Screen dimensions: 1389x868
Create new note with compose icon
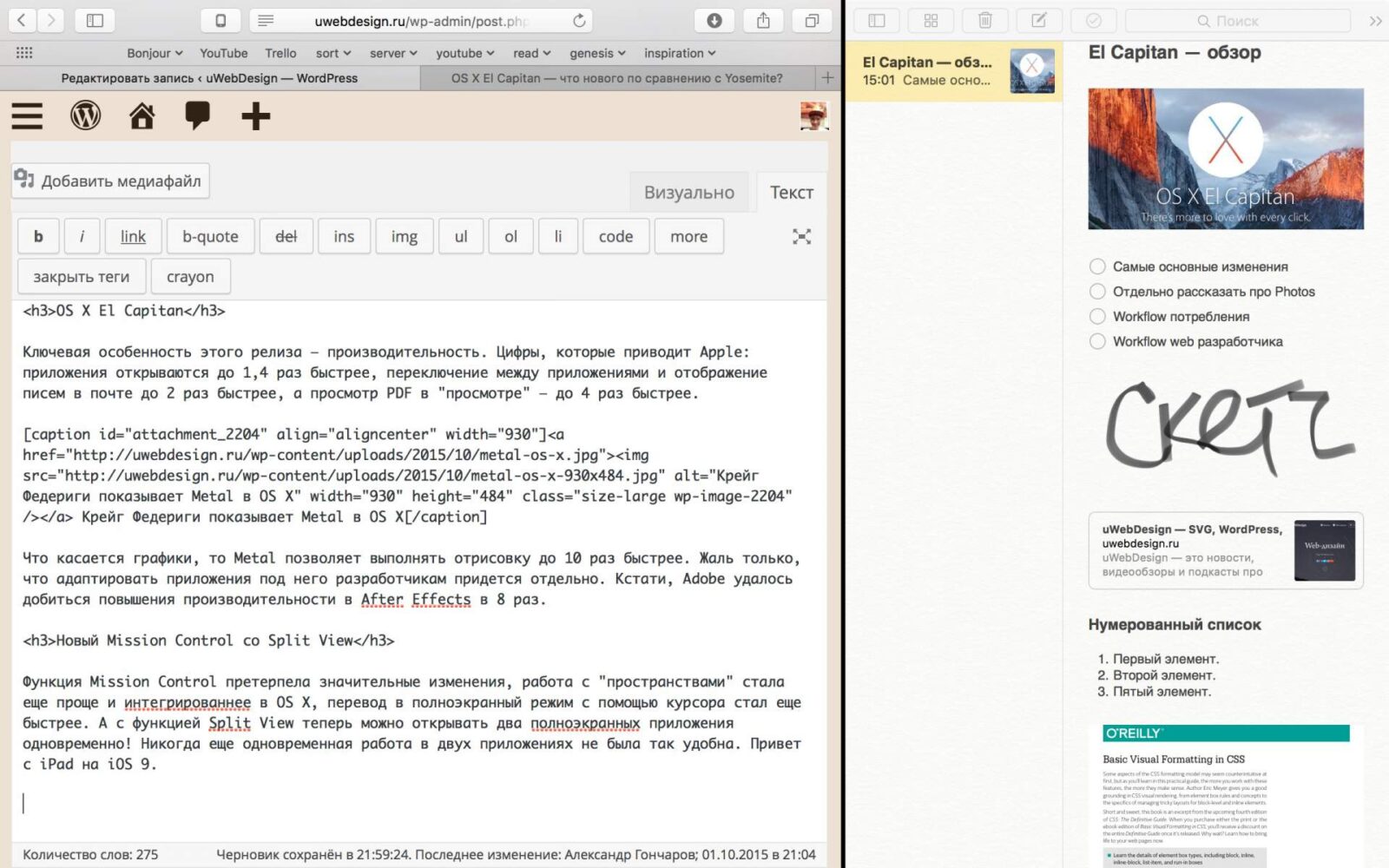(1038, 21)
